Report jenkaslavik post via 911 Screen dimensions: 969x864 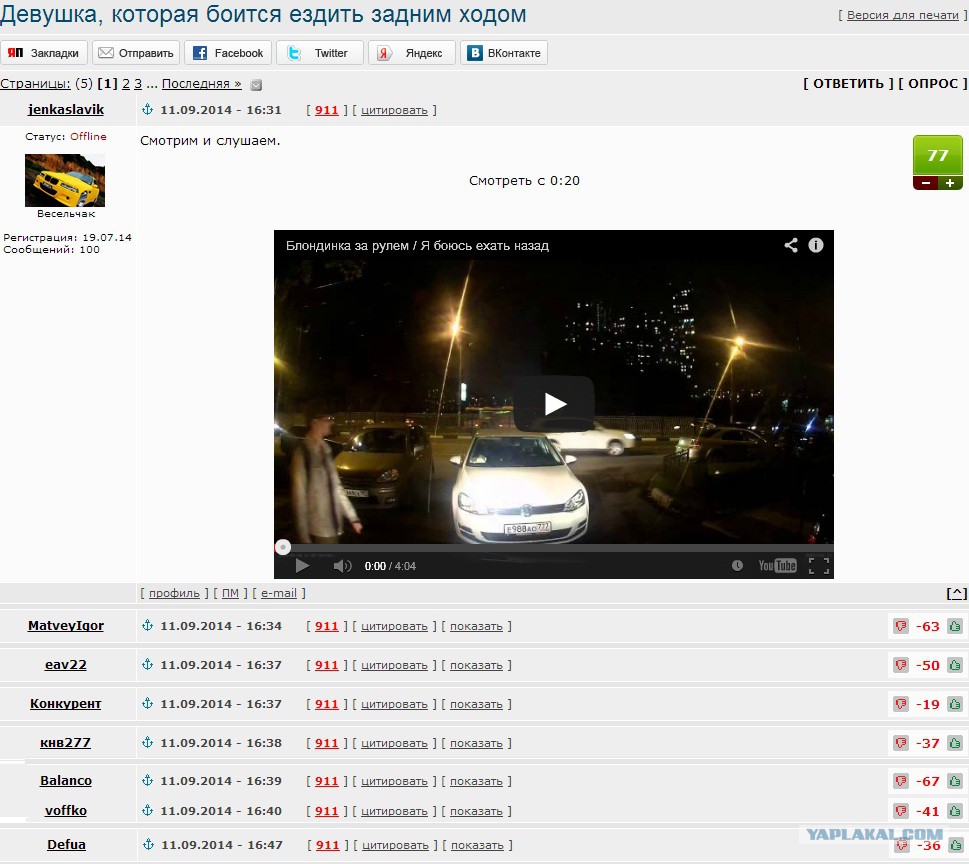tap(327, 110)
